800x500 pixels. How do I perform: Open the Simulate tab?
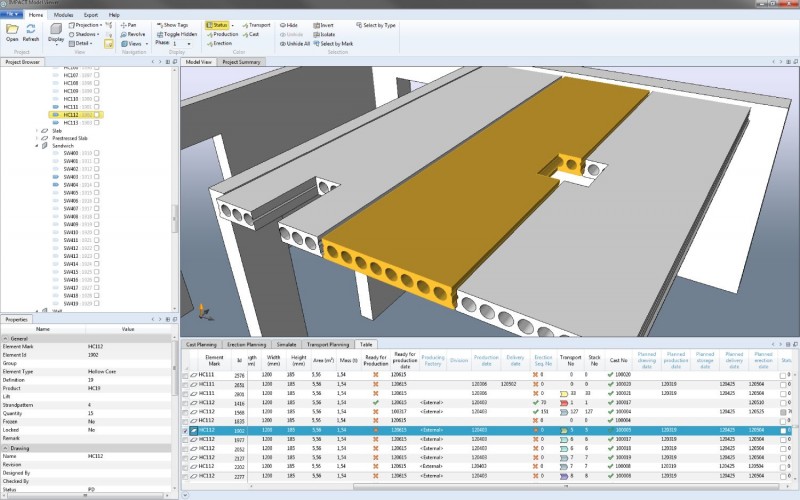pos(286,344)
